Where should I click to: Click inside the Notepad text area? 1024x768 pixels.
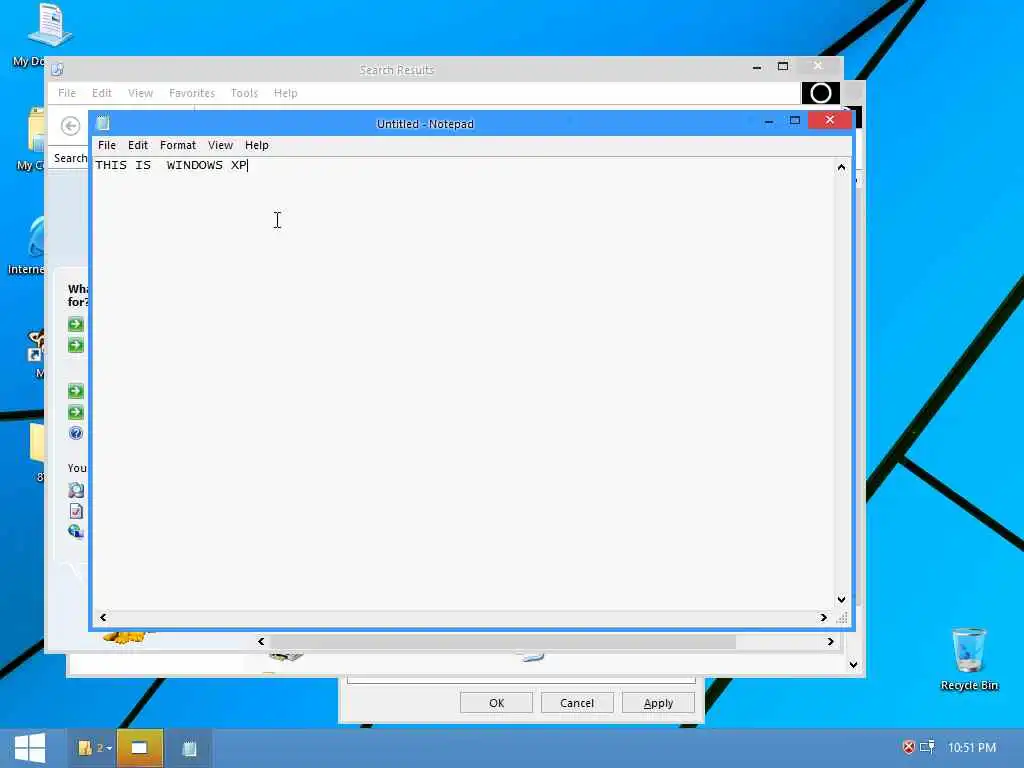(464, 383)
